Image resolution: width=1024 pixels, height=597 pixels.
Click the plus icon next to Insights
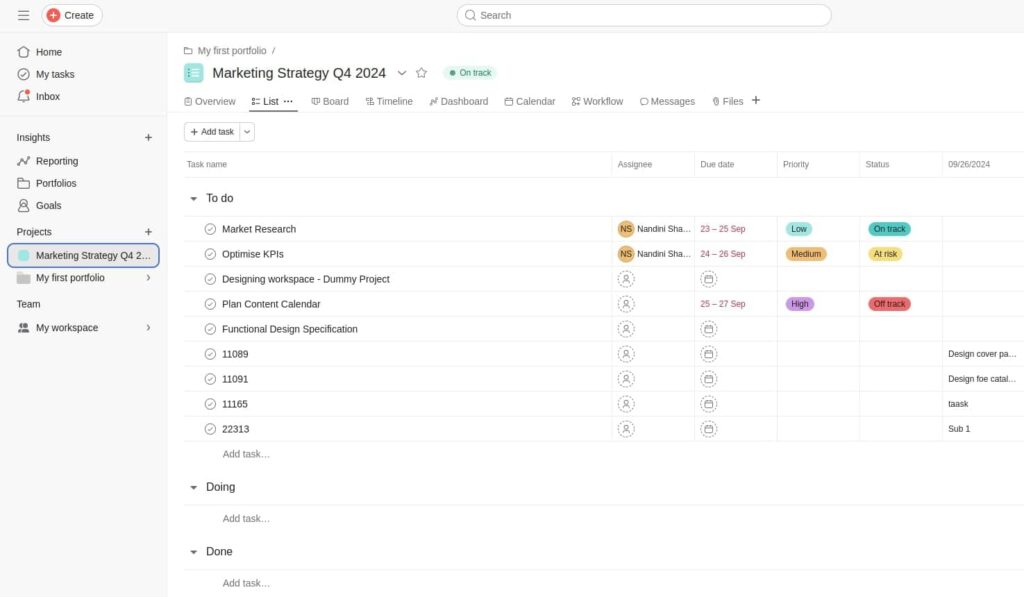pyautogui.click(x=148, y=138)
